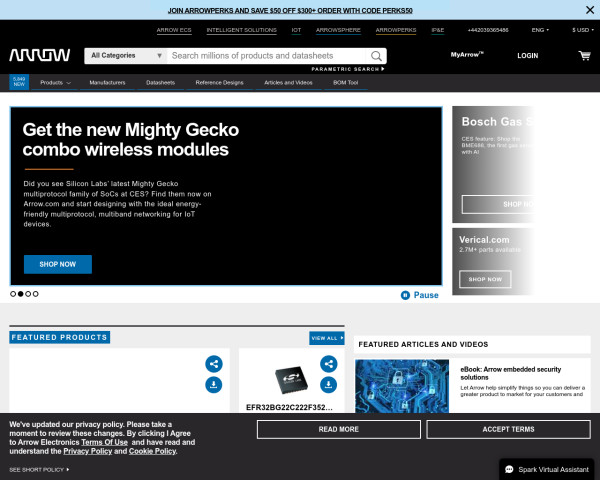The image size is (600, 480).
Task: Click the Arrow logo
Action: [40, 55]
